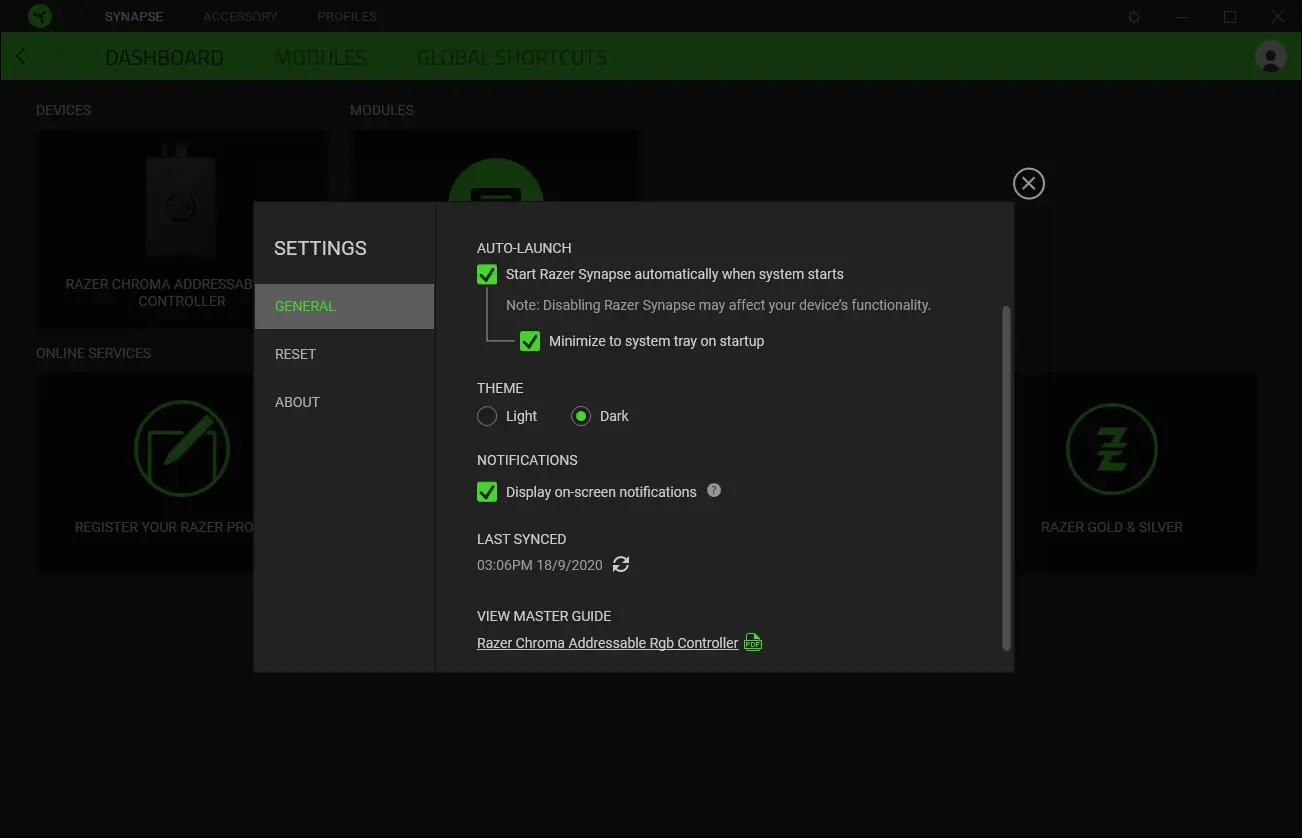Click the Razer Gold & Silver icon
The height and width of the screenshot is (838, 1302).
[1111, 449]
